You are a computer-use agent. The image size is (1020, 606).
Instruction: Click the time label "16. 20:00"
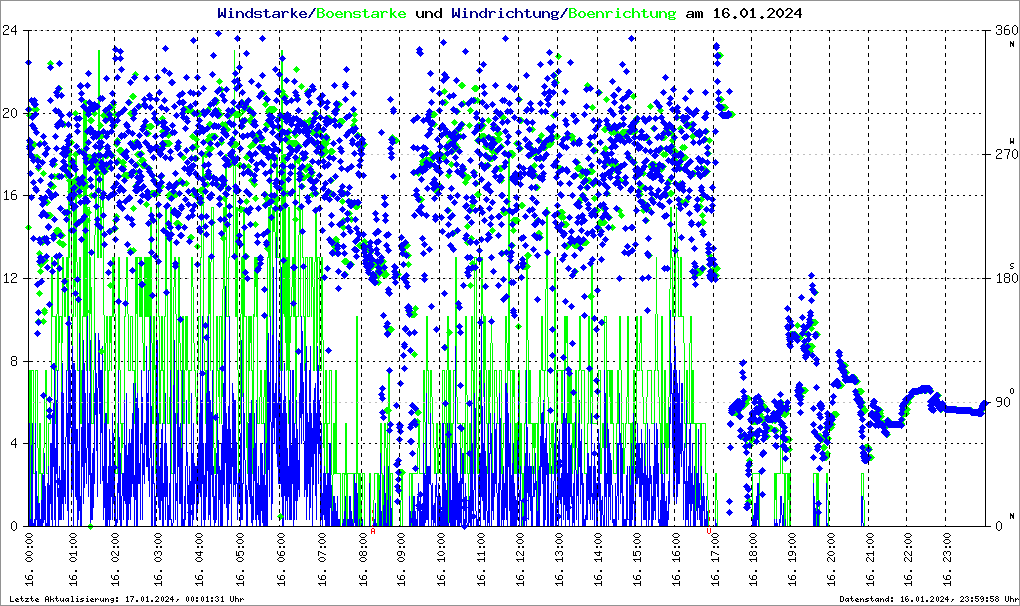831,559
